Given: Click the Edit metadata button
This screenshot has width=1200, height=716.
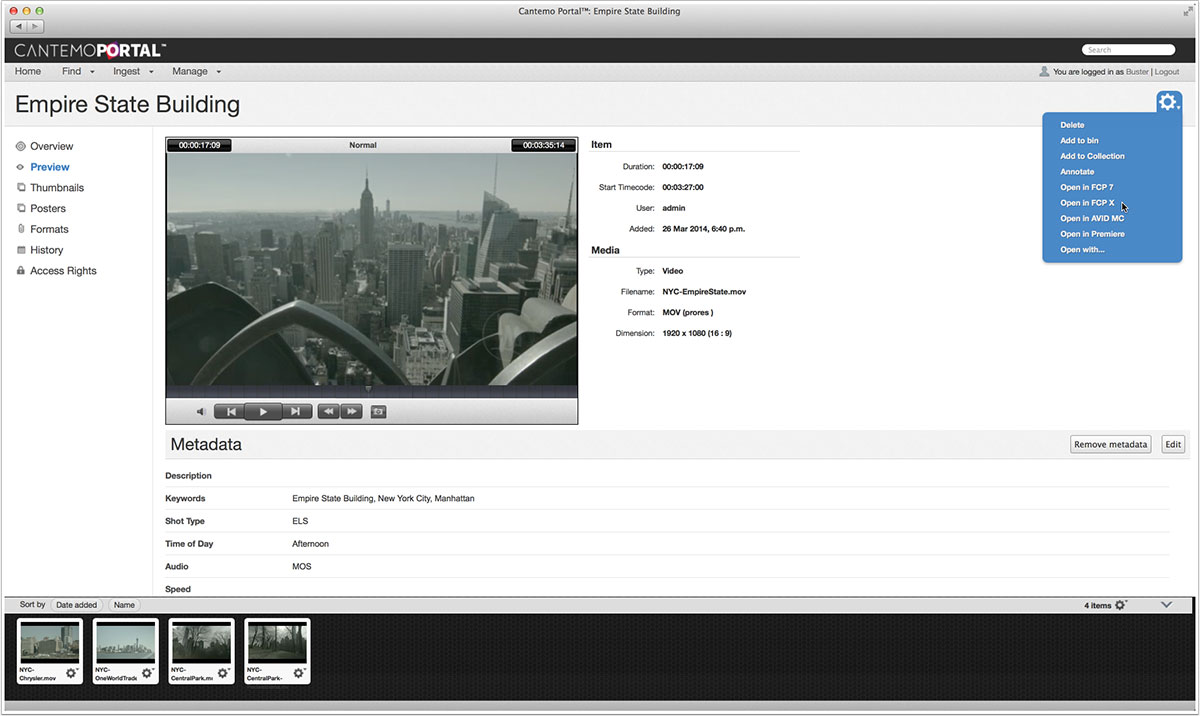Looking at the screenshot, I should coord(1173,444).
